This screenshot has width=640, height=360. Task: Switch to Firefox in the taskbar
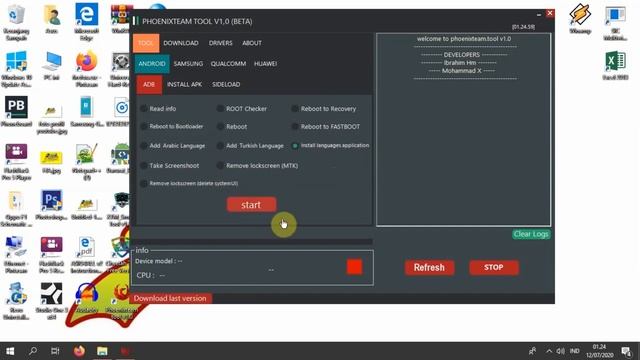pos(79,351)
